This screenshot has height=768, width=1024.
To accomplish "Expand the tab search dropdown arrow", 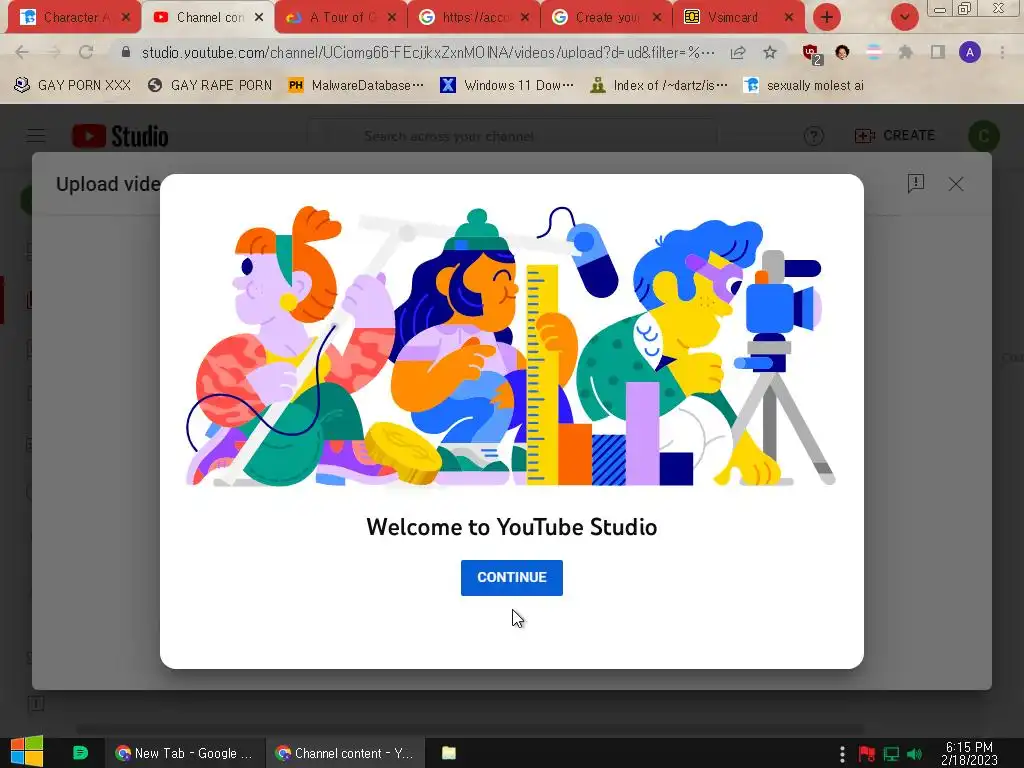I will click(904, 18).
